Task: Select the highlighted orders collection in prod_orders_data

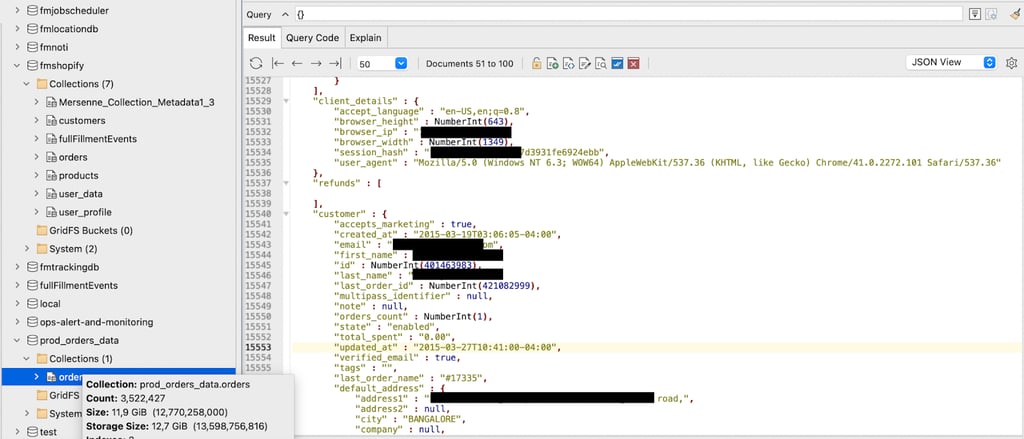Action: point(118,377)
